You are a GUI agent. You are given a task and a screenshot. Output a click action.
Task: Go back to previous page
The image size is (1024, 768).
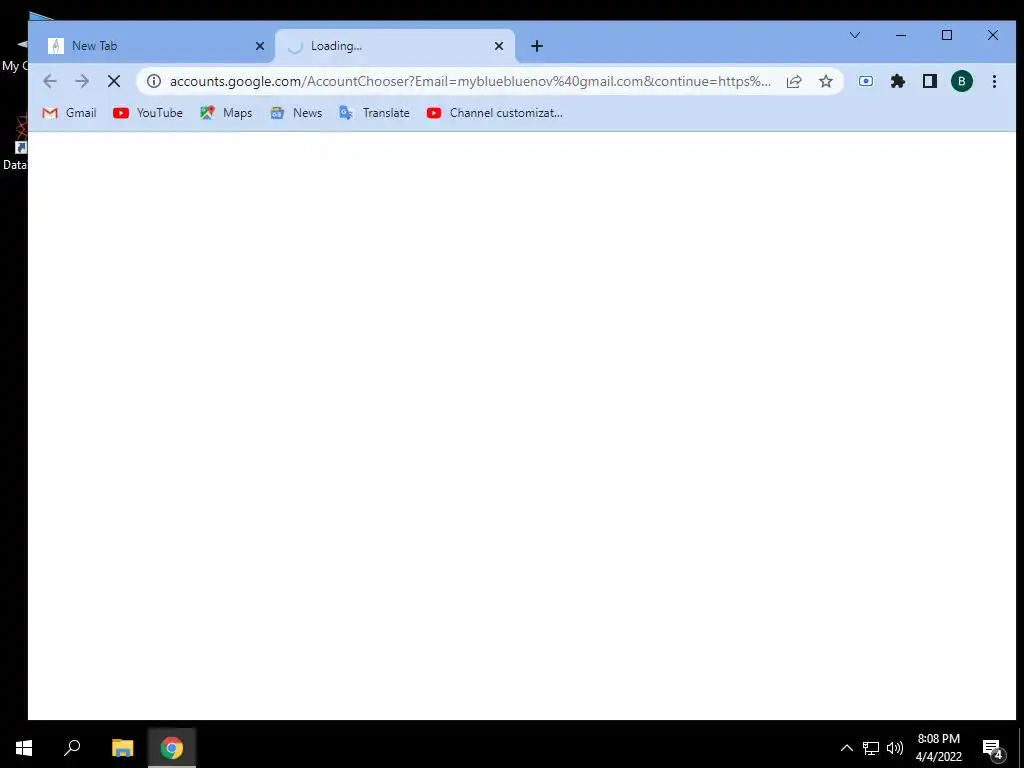tap(50, 81)
